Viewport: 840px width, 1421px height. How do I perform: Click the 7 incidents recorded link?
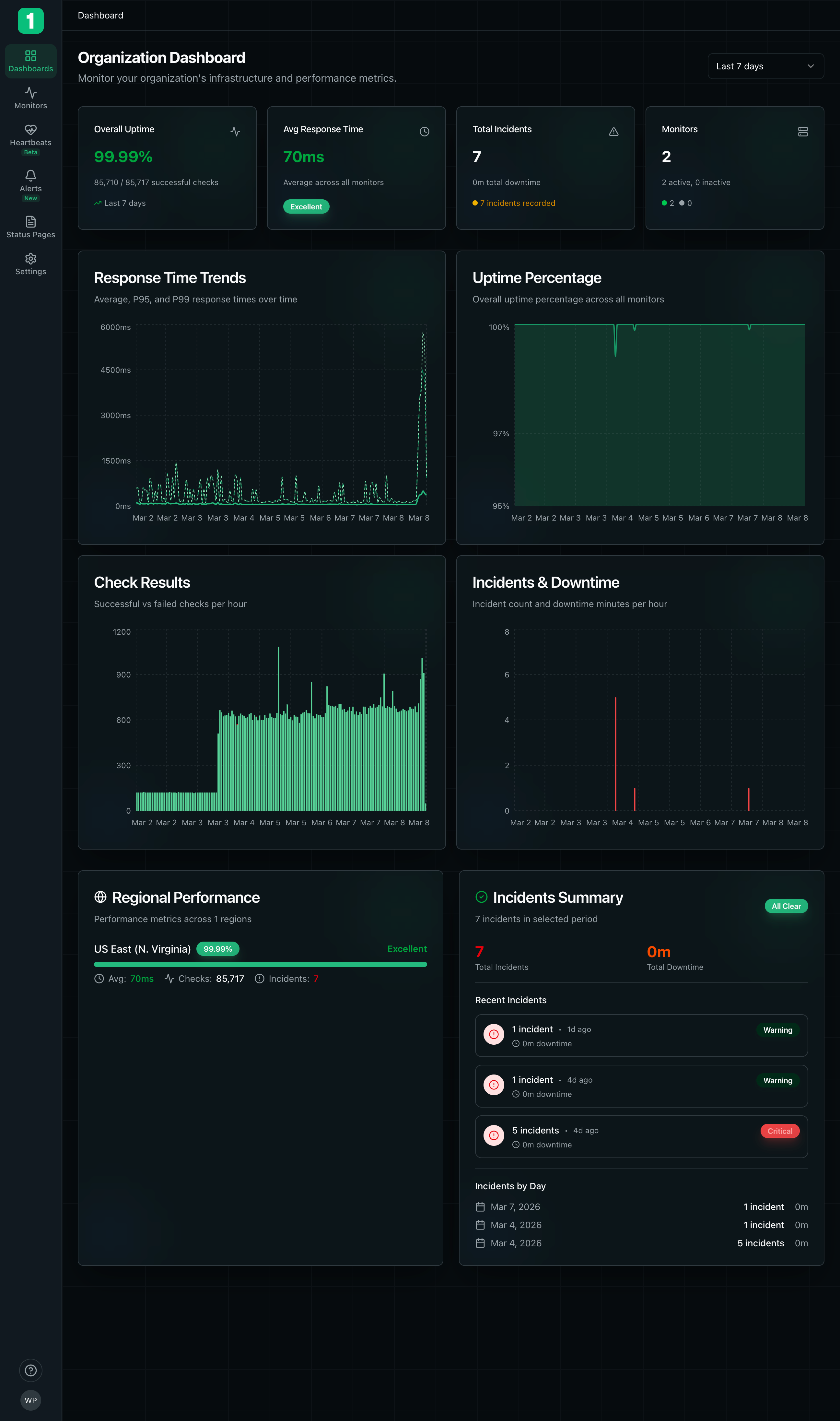[x=517, y=203]
